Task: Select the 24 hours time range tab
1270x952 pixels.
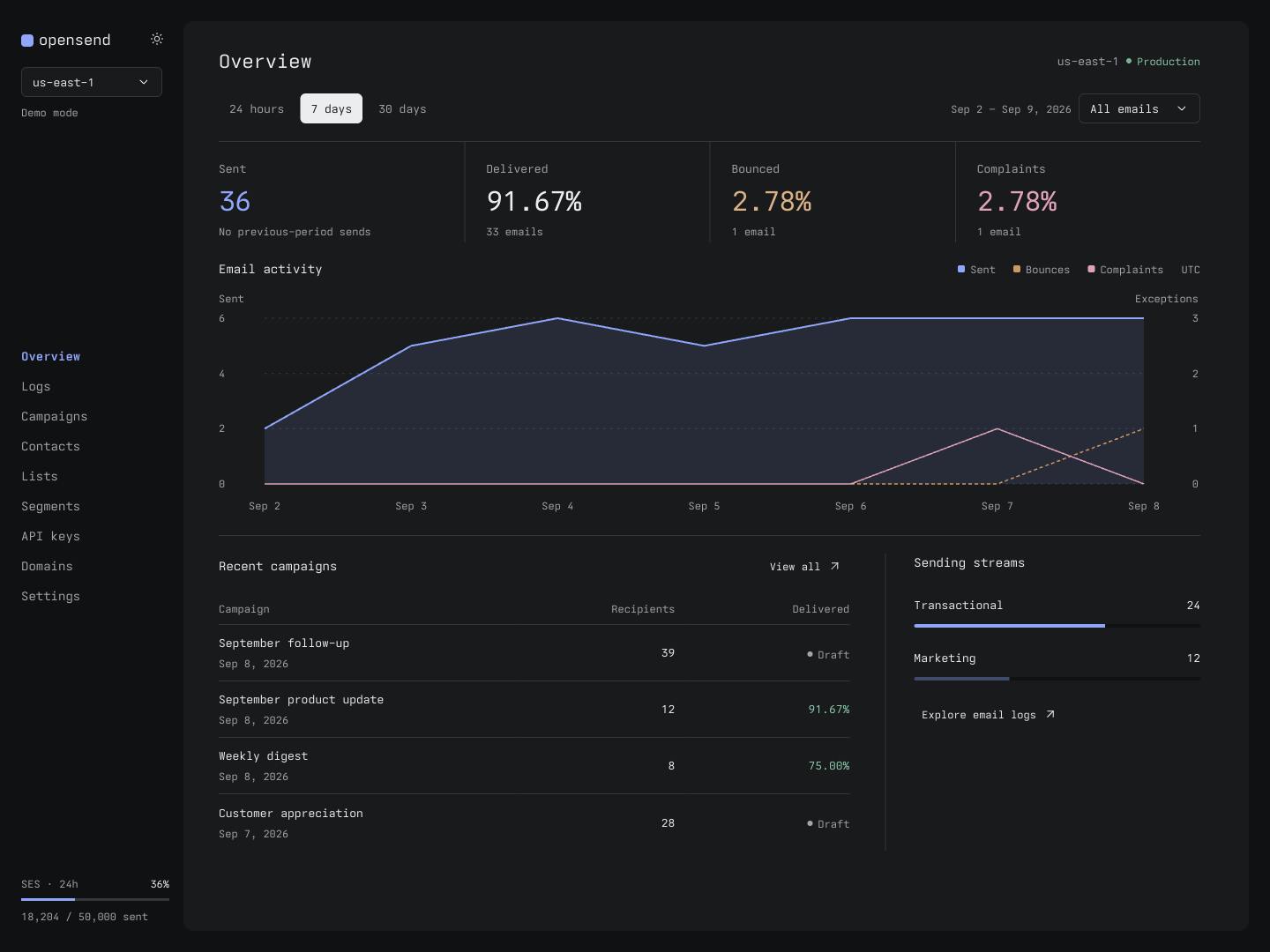Action: 257,108
